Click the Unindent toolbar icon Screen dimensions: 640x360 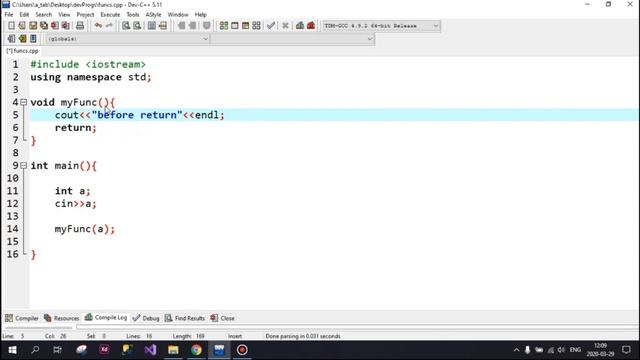[192, 26]
